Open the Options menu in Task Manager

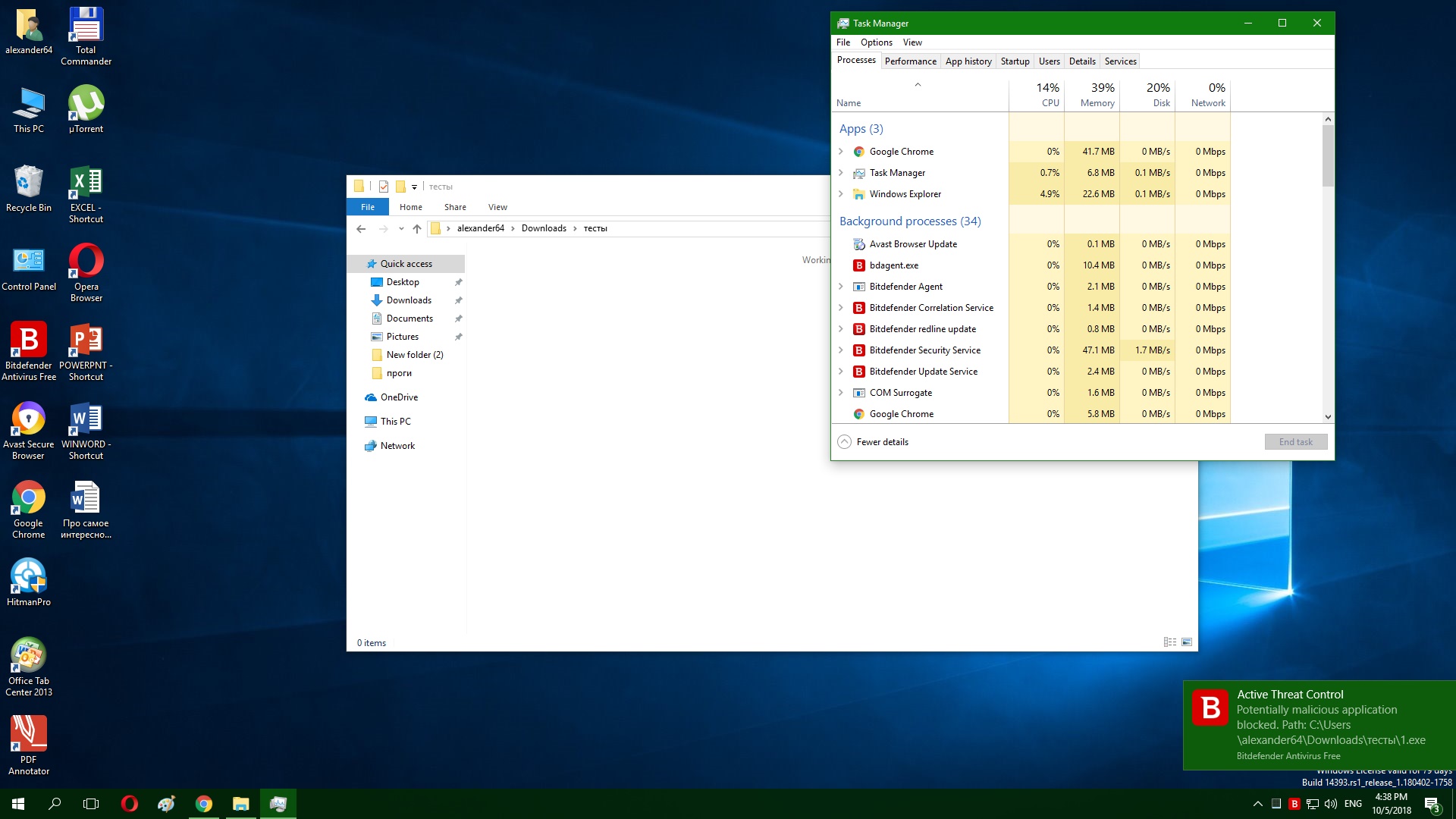(876, 42)
